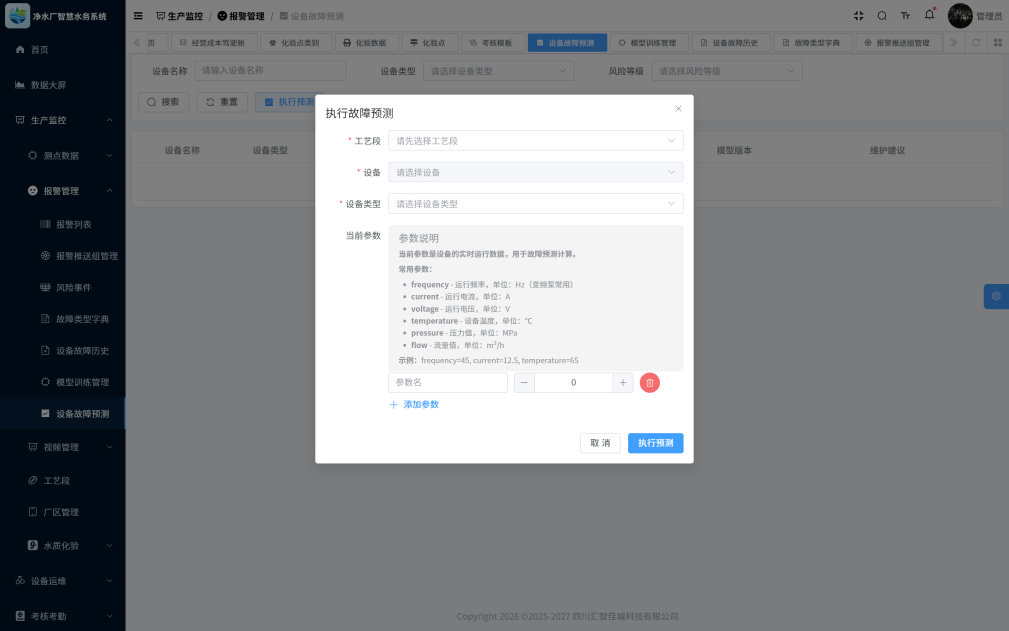Open the 工艺段 dropdown in dialog
Image resolution: width=1009 pixels, height=631 pixels.
535,141
